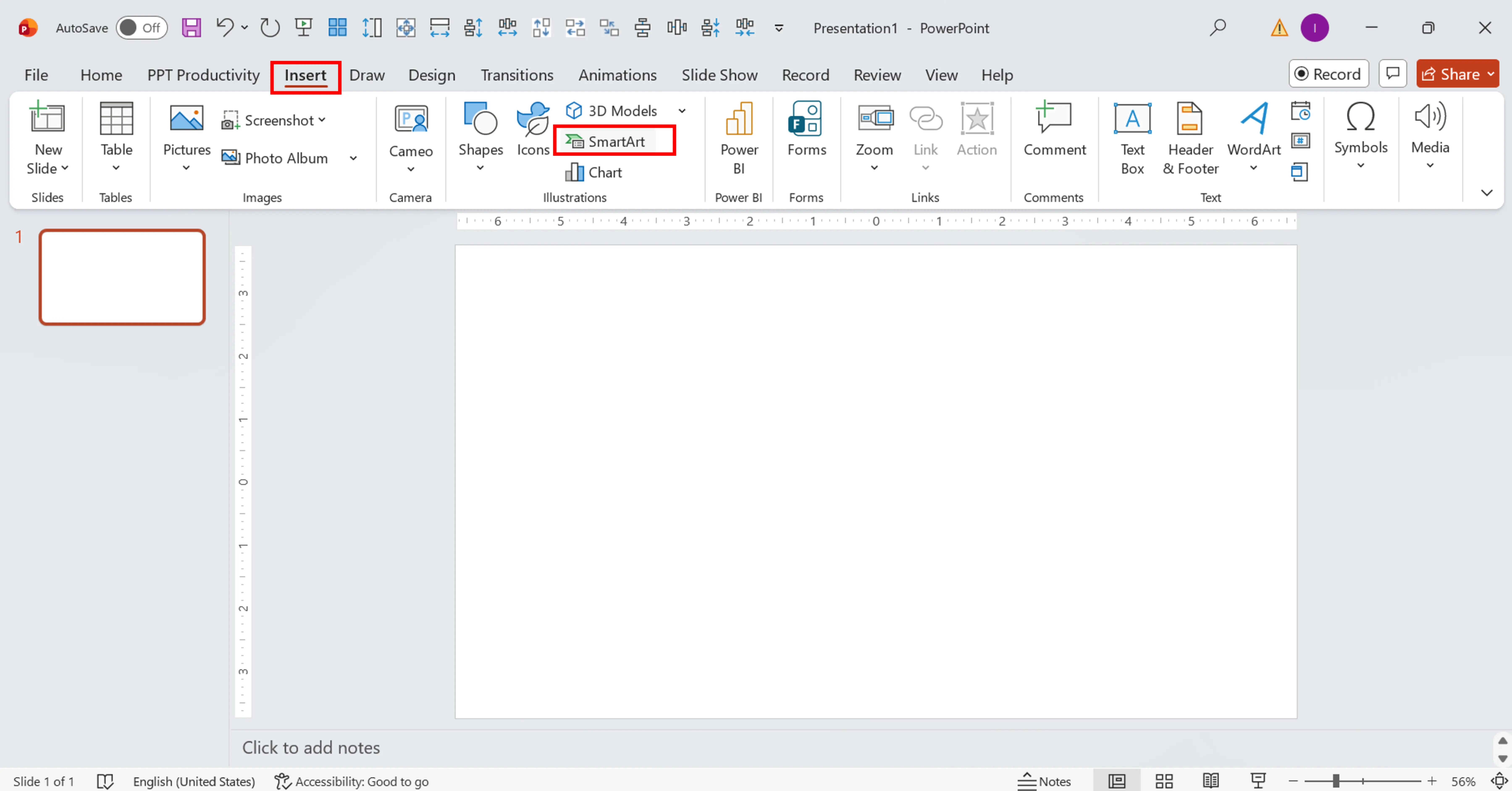Click the zoom out minus button
The width and height of the screenshot is (1512, 791).
[x=1293, y=781]
